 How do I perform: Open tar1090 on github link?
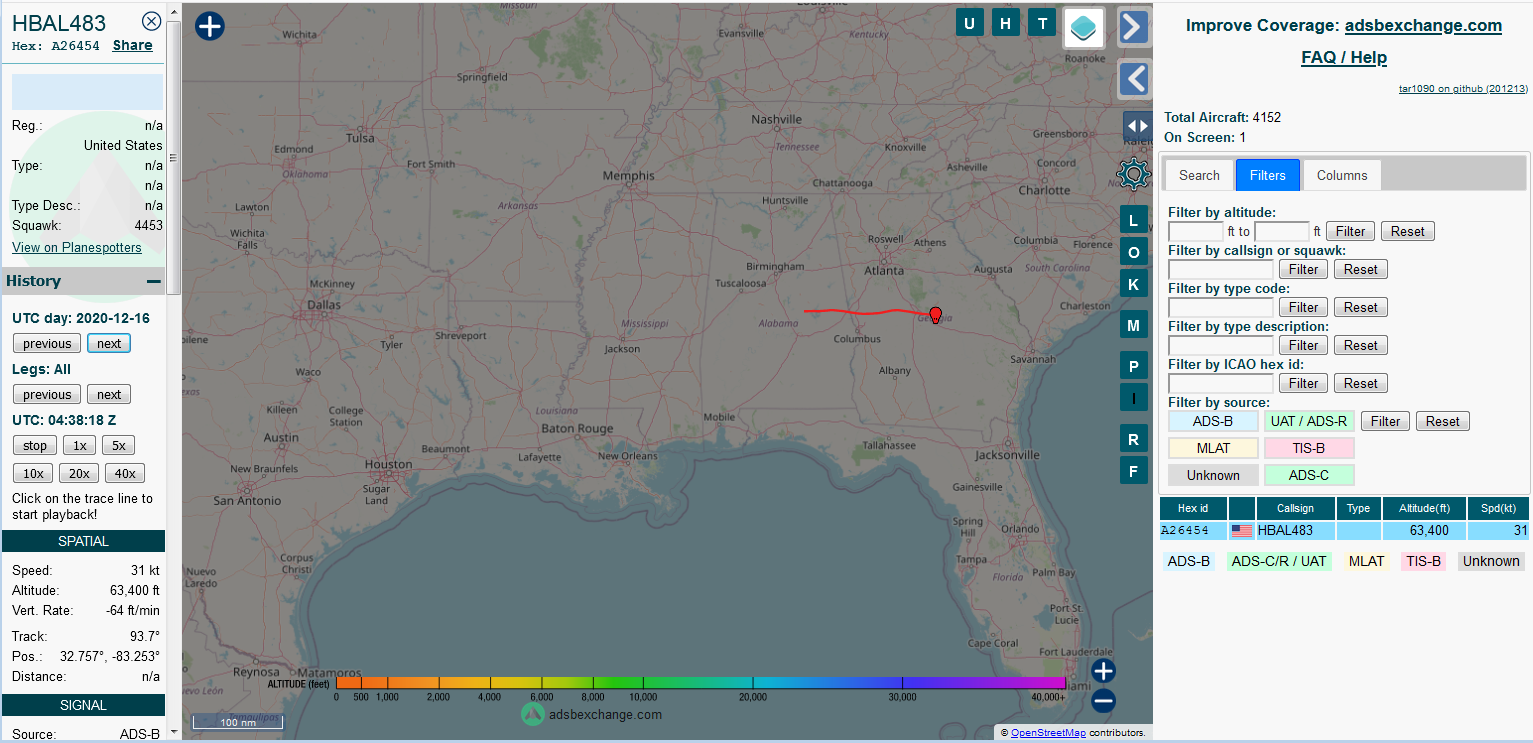tap(1463, 88)
